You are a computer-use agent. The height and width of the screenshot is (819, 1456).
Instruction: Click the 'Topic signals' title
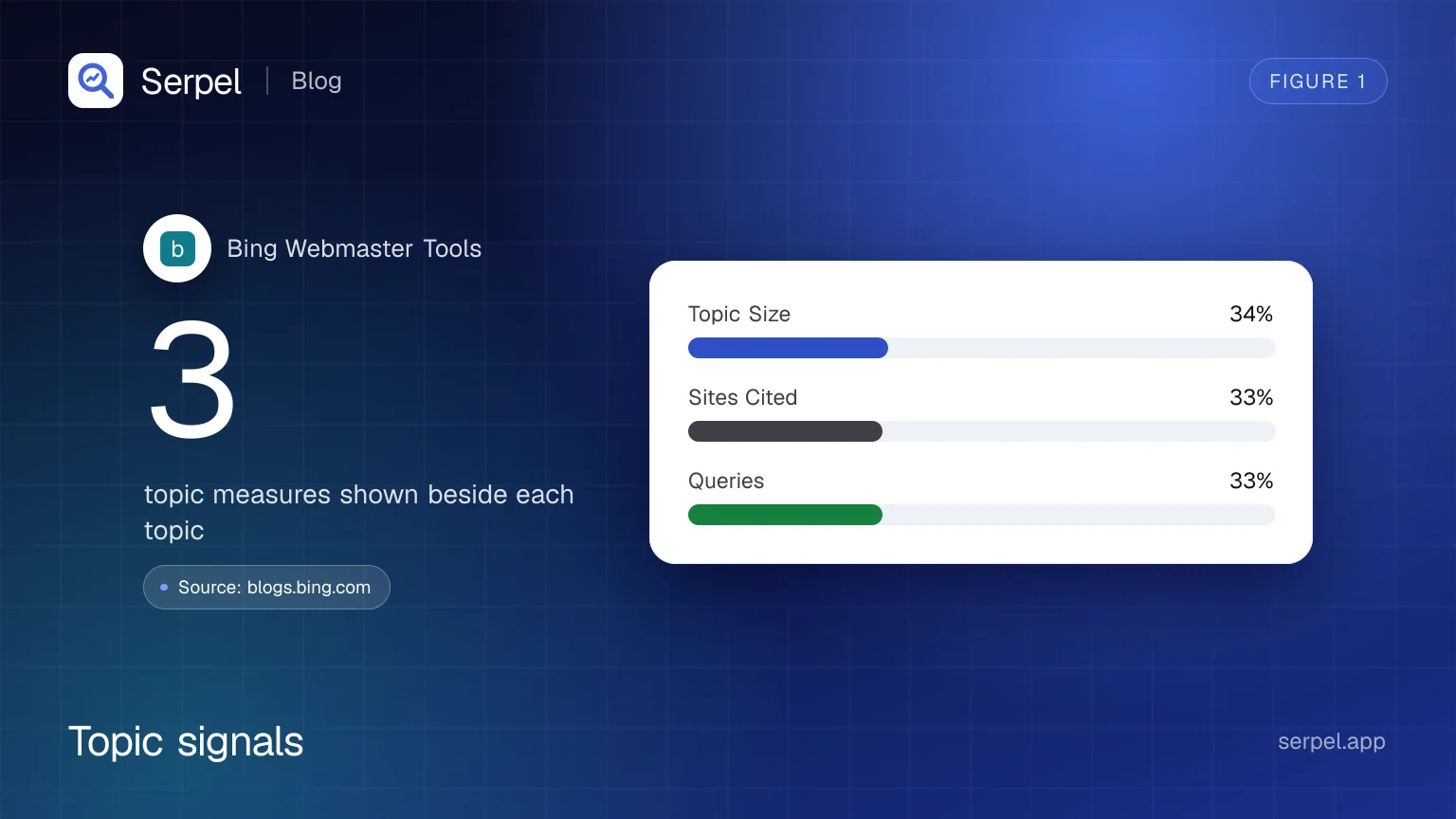pos(186,741)
